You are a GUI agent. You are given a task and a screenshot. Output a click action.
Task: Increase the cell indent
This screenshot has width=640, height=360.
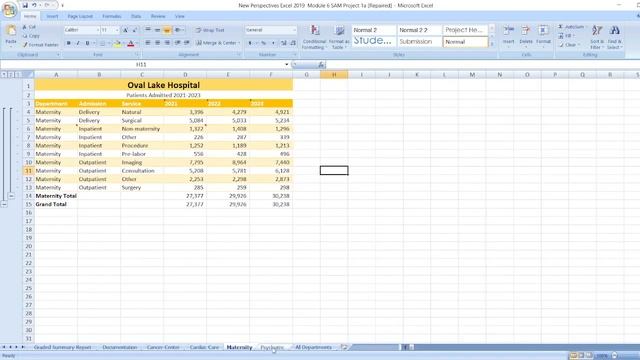(187, 43)
